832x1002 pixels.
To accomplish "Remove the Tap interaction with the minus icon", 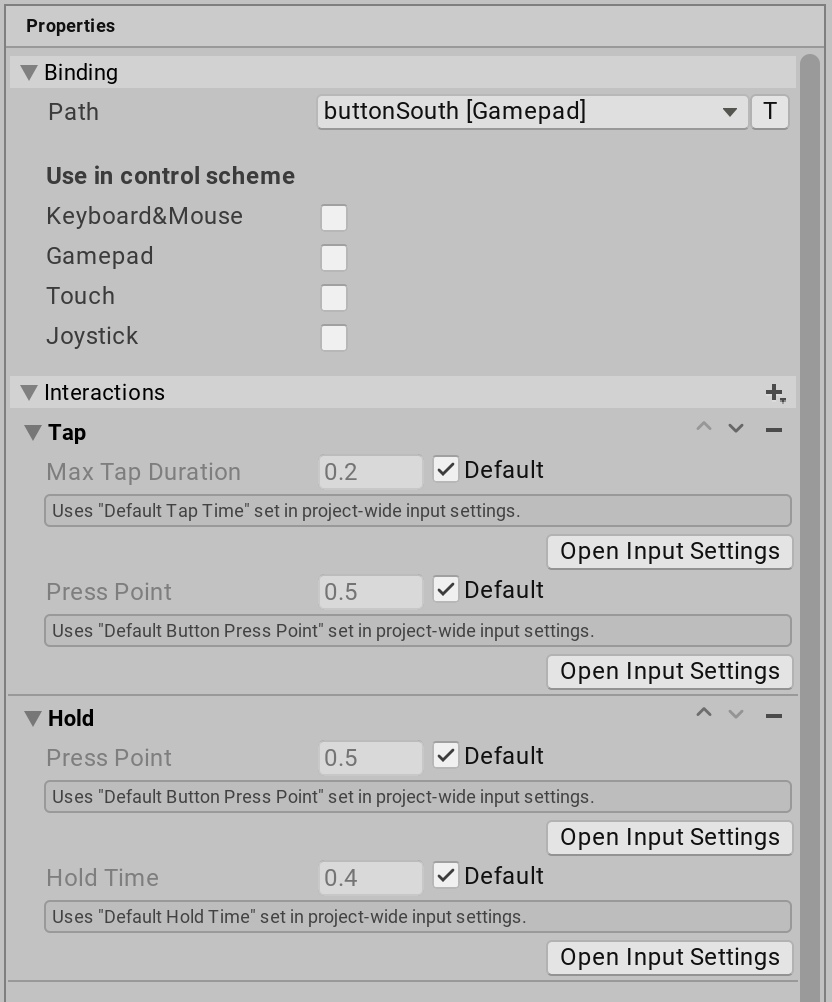I will tap(775, 428).
